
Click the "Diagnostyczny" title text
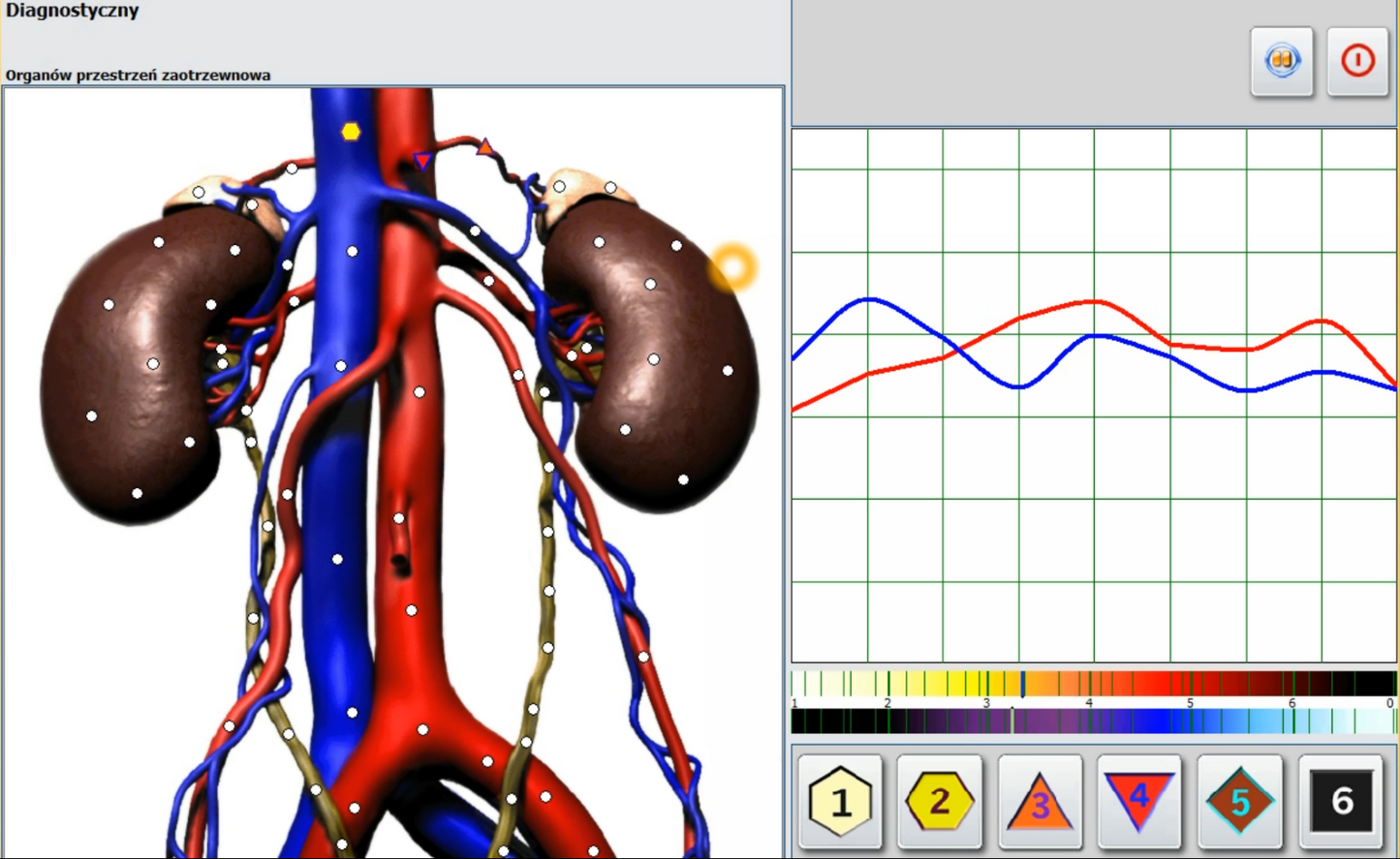[73, 12]
